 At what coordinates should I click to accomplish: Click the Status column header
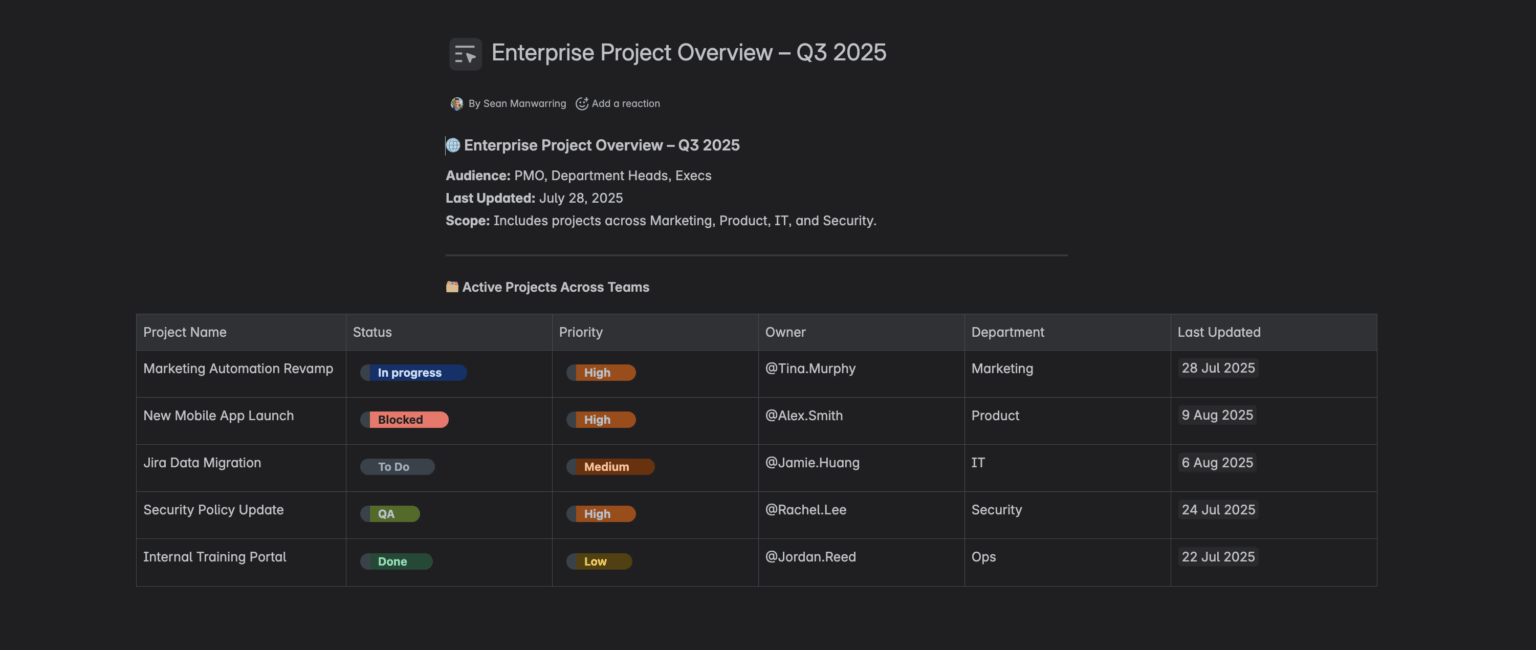pos(372,332)
